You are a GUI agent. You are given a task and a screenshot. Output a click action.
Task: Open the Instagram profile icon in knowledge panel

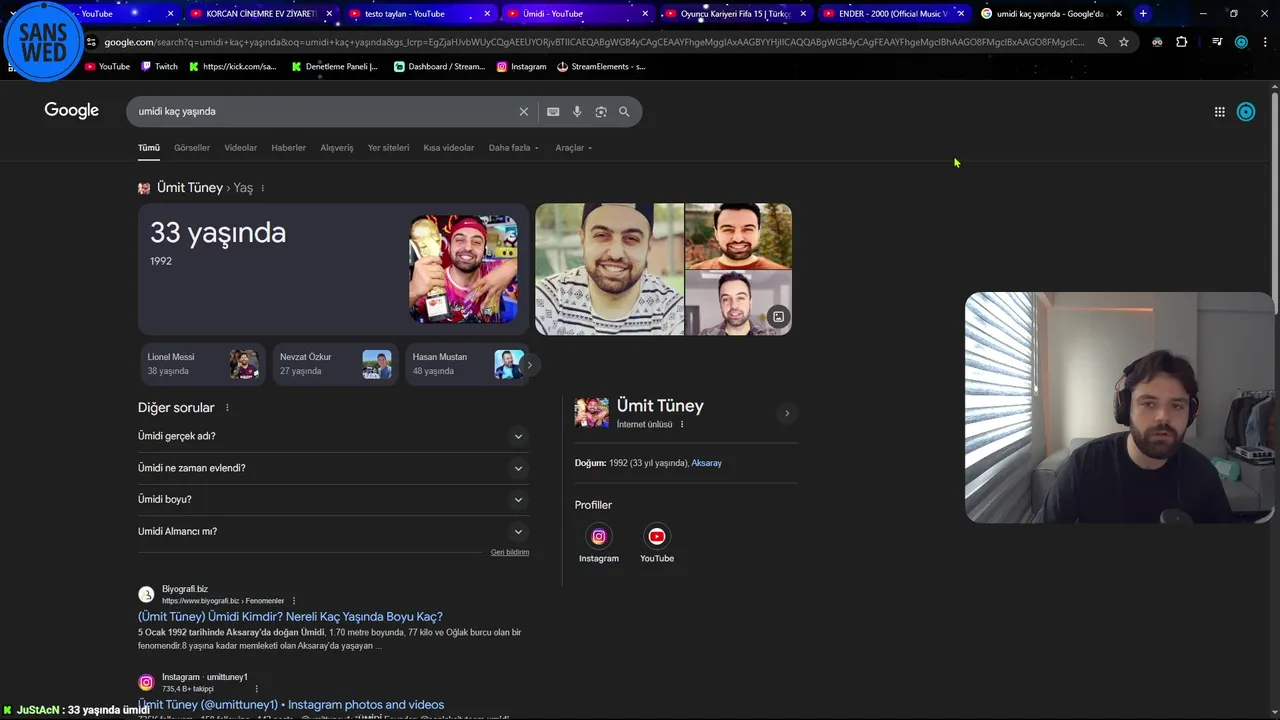(599, 536)
